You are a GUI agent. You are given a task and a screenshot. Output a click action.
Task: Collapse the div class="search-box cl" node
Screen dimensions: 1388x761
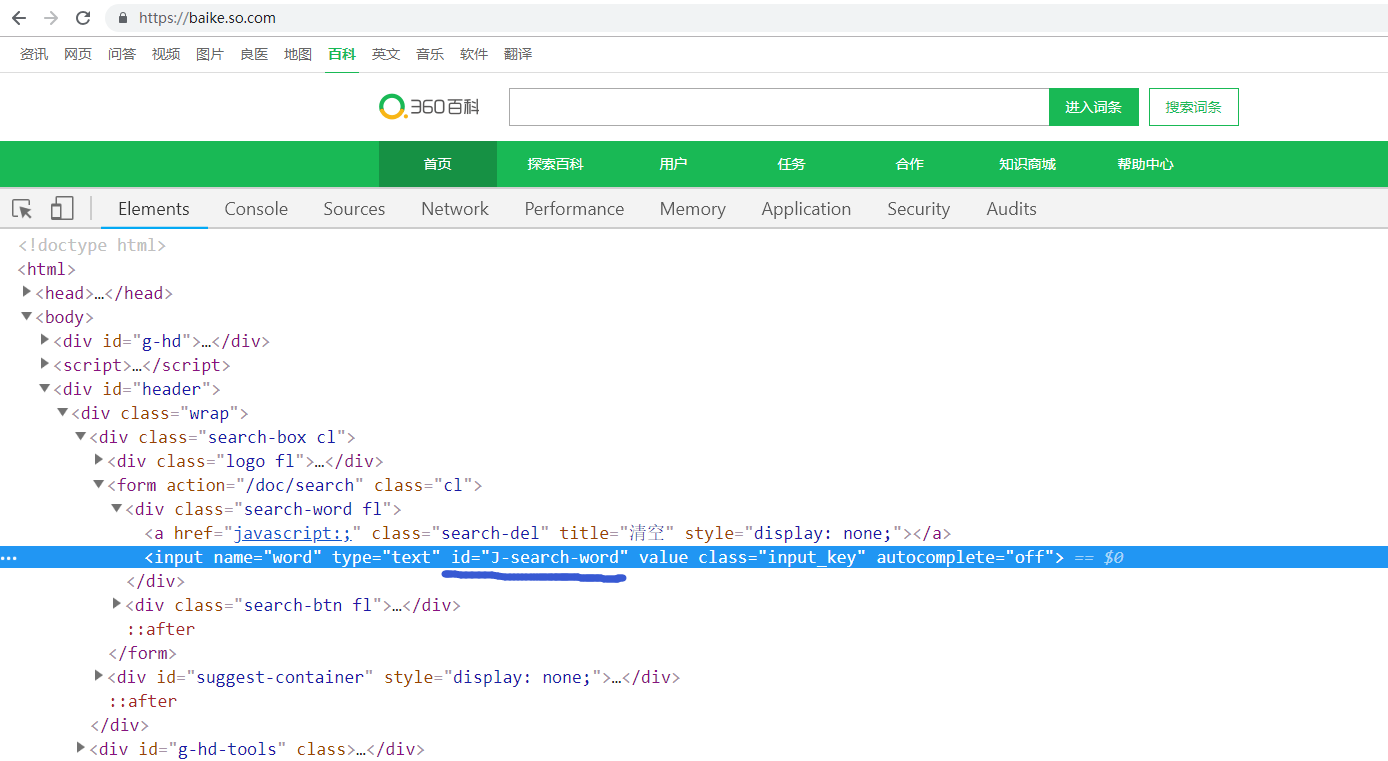pyautogui.click(x=81, y=436)
